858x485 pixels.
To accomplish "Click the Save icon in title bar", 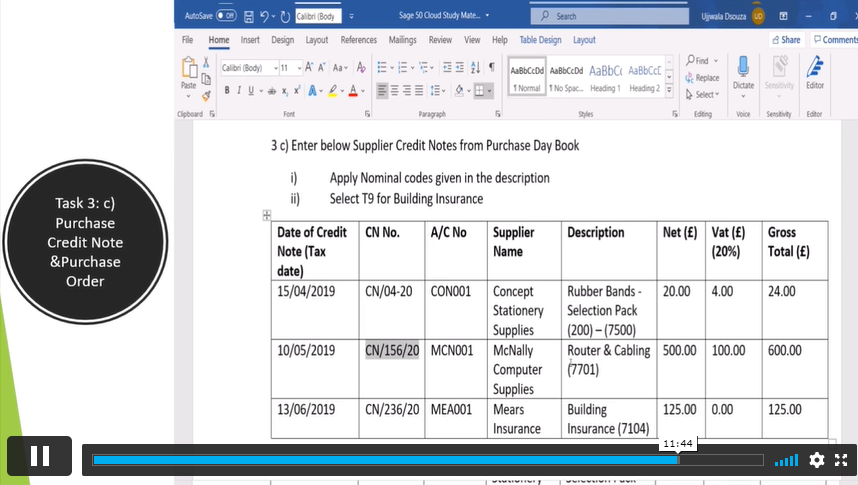I will point(248,16).
